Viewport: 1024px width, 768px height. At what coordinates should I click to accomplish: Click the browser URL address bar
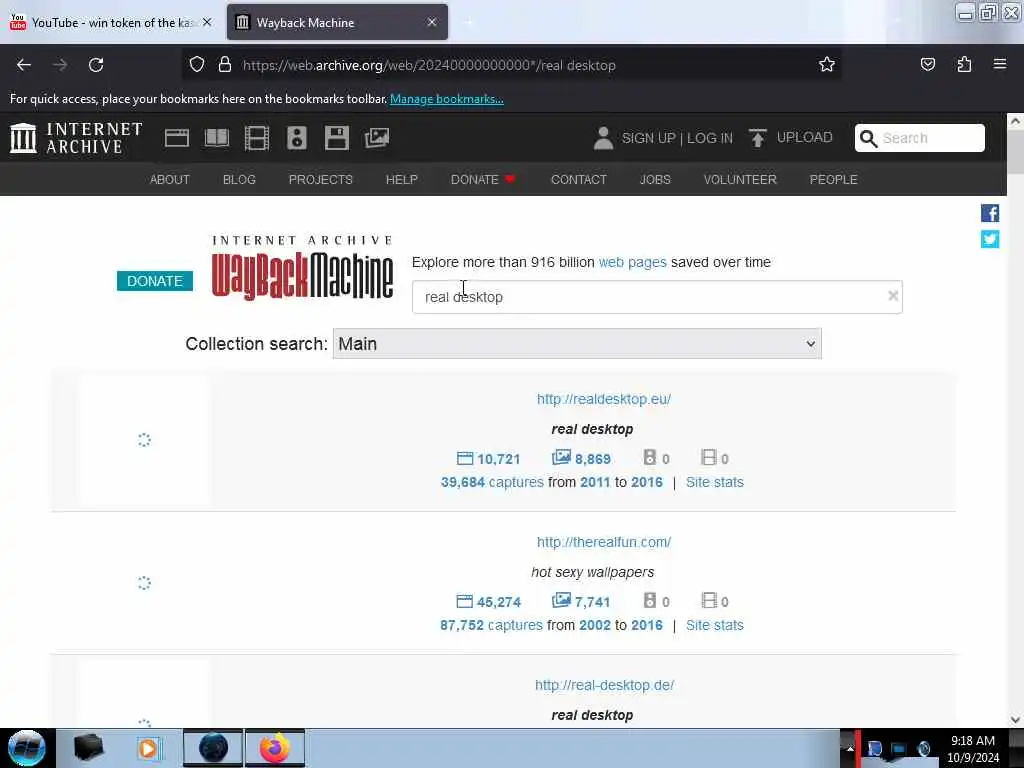coord(513,65)
